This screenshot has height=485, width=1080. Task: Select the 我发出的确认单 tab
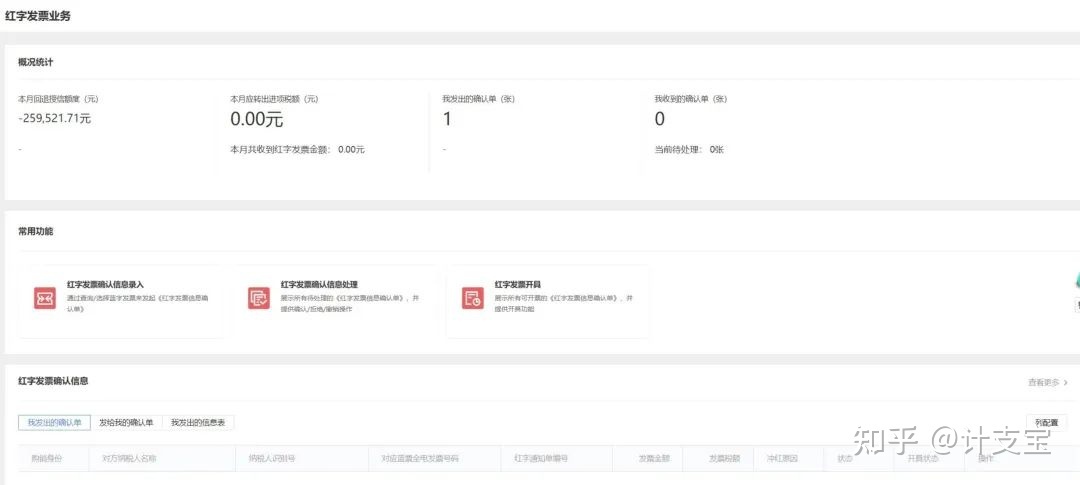[54, 422]
